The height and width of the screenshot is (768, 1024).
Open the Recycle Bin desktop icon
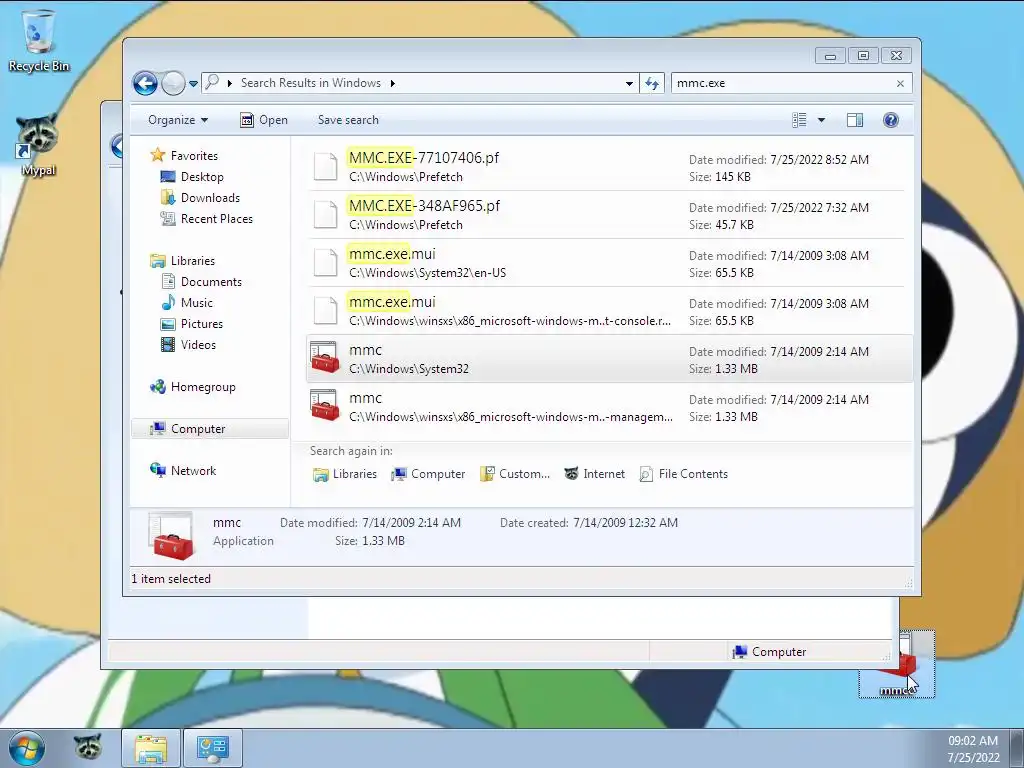point(39,40)
